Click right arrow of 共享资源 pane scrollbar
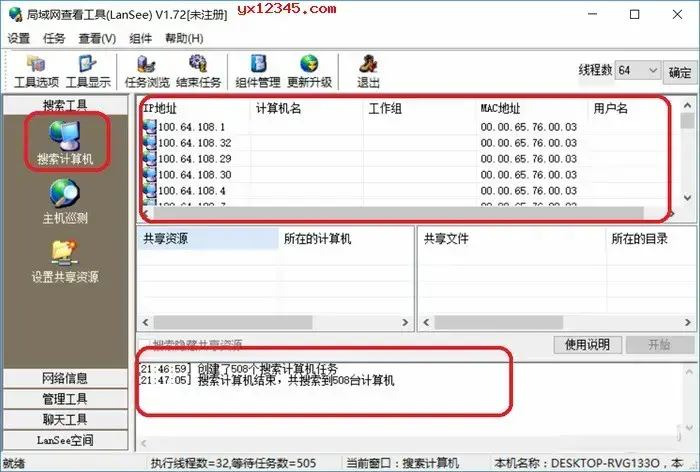The image size is (700, 472). (x=405, y=322)
